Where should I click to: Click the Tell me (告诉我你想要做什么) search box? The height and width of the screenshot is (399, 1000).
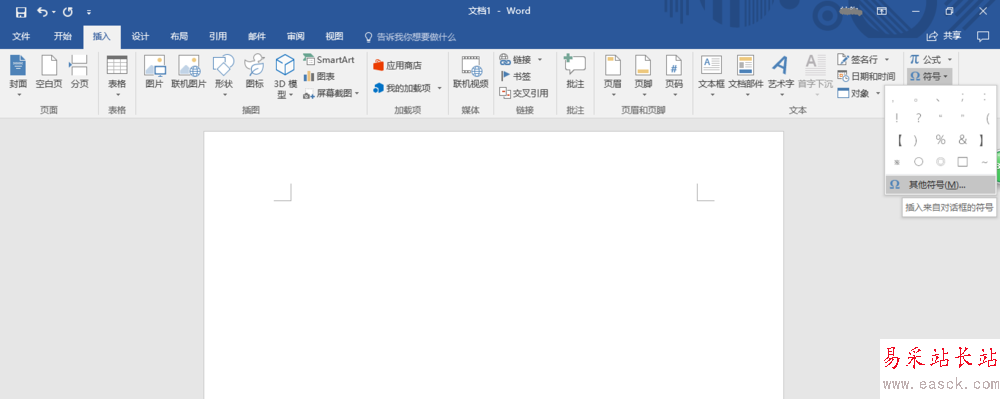coord(410,37)
